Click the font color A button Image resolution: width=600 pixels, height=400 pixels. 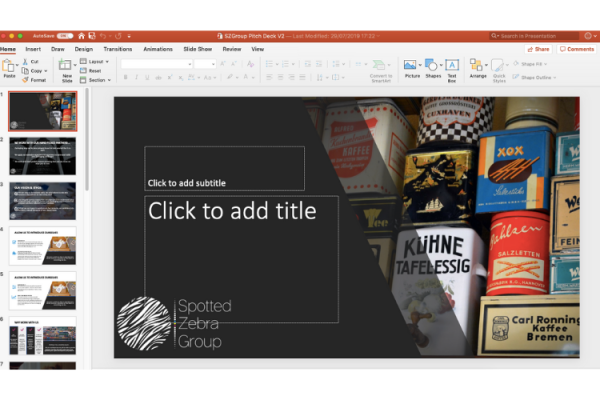pyautogui.click(x=246, y=77)
